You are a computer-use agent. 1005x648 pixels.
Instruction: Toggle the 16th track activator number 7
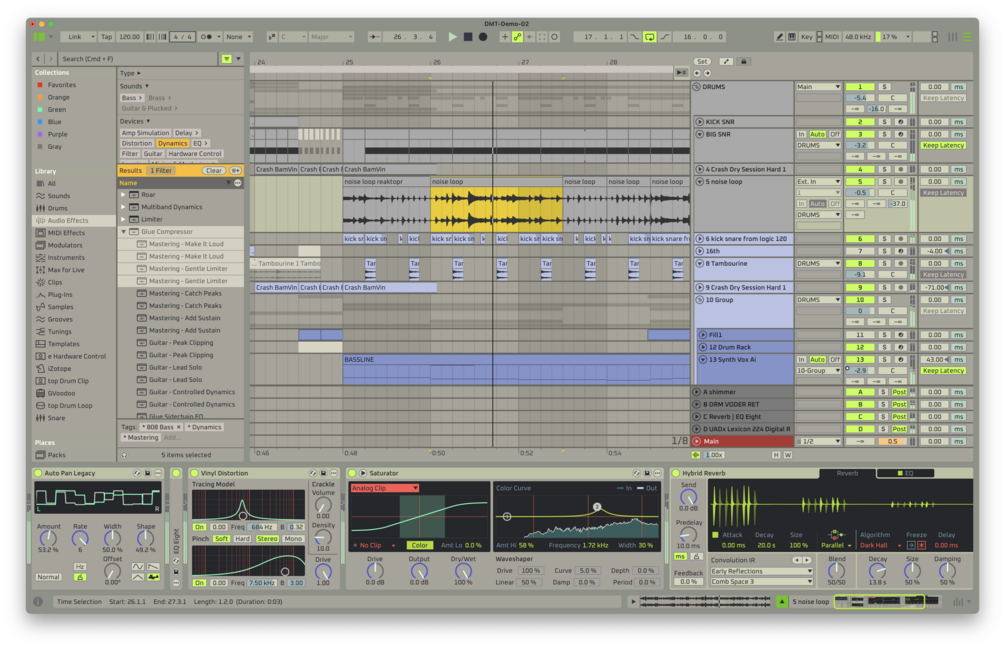[x=860, y=251]
